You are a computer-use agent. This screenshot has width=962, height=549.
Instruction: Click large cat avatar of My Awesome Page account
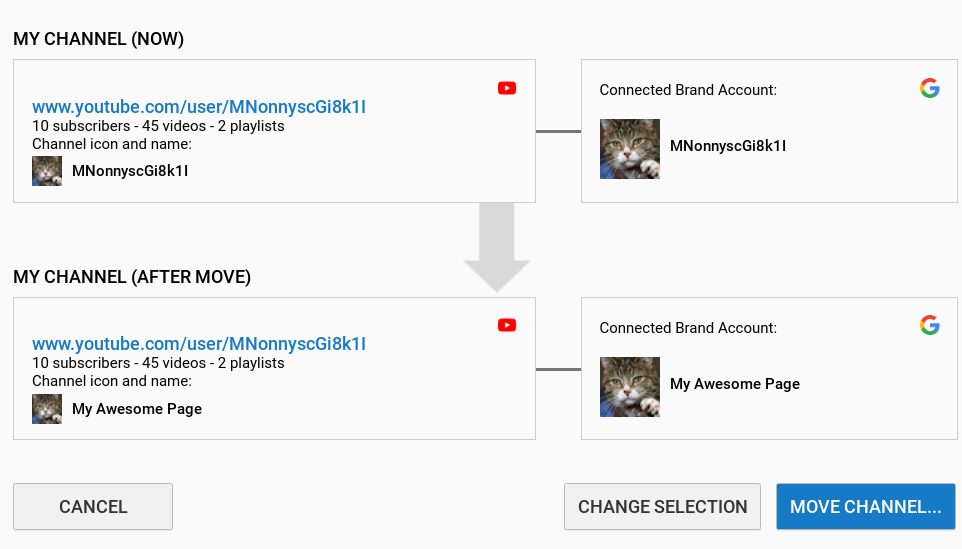tap(630, 387)
